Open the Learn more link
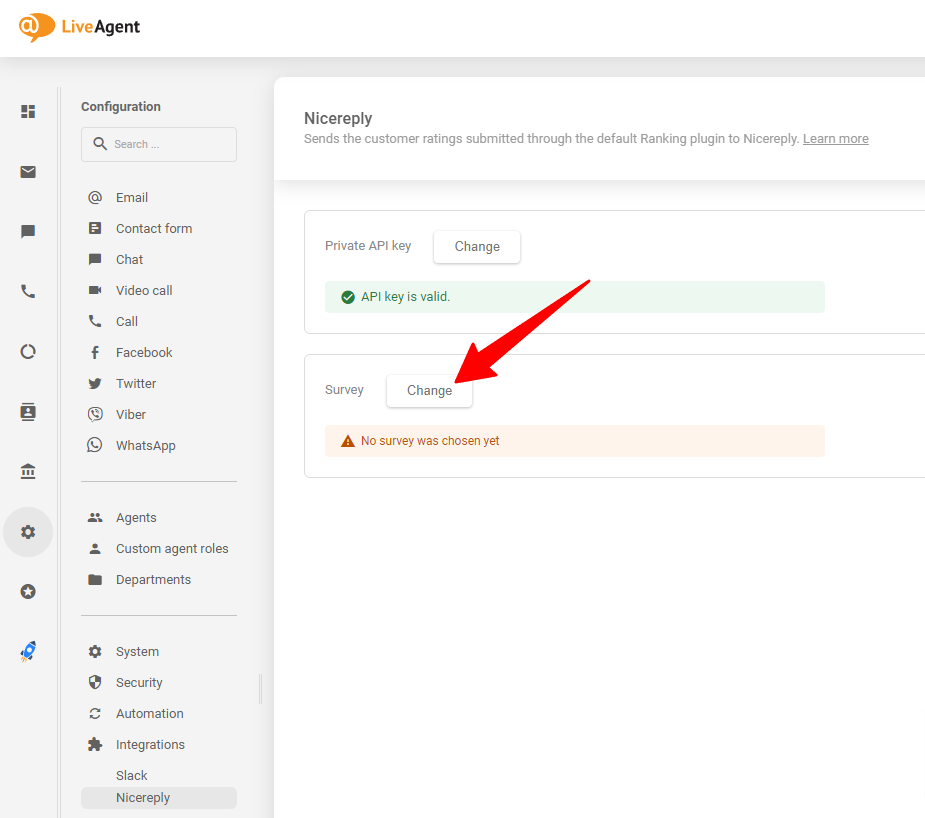 click(835, 138)
